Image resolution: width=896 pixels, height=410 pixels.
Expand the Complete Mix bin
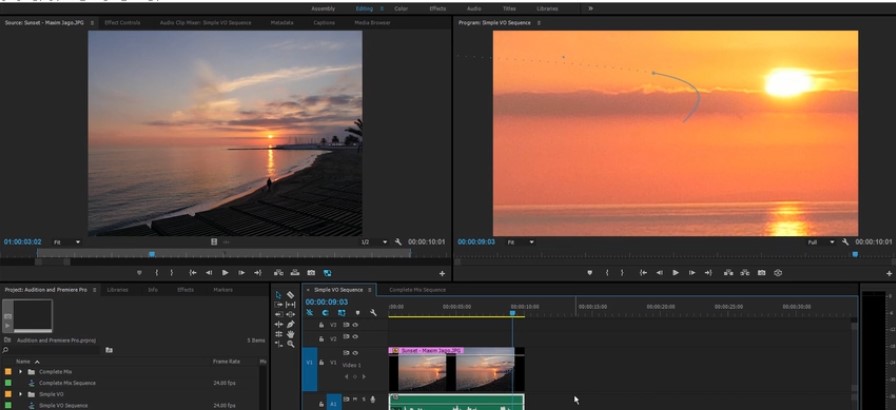click(x=20, y=371)
